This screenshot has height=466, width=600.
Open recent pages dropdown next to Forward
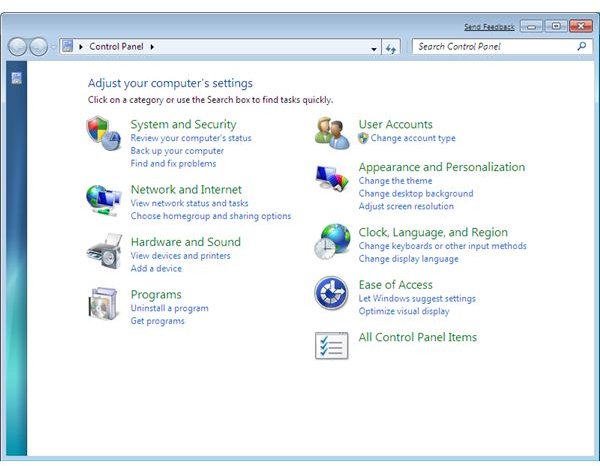[x=53, y=47]
